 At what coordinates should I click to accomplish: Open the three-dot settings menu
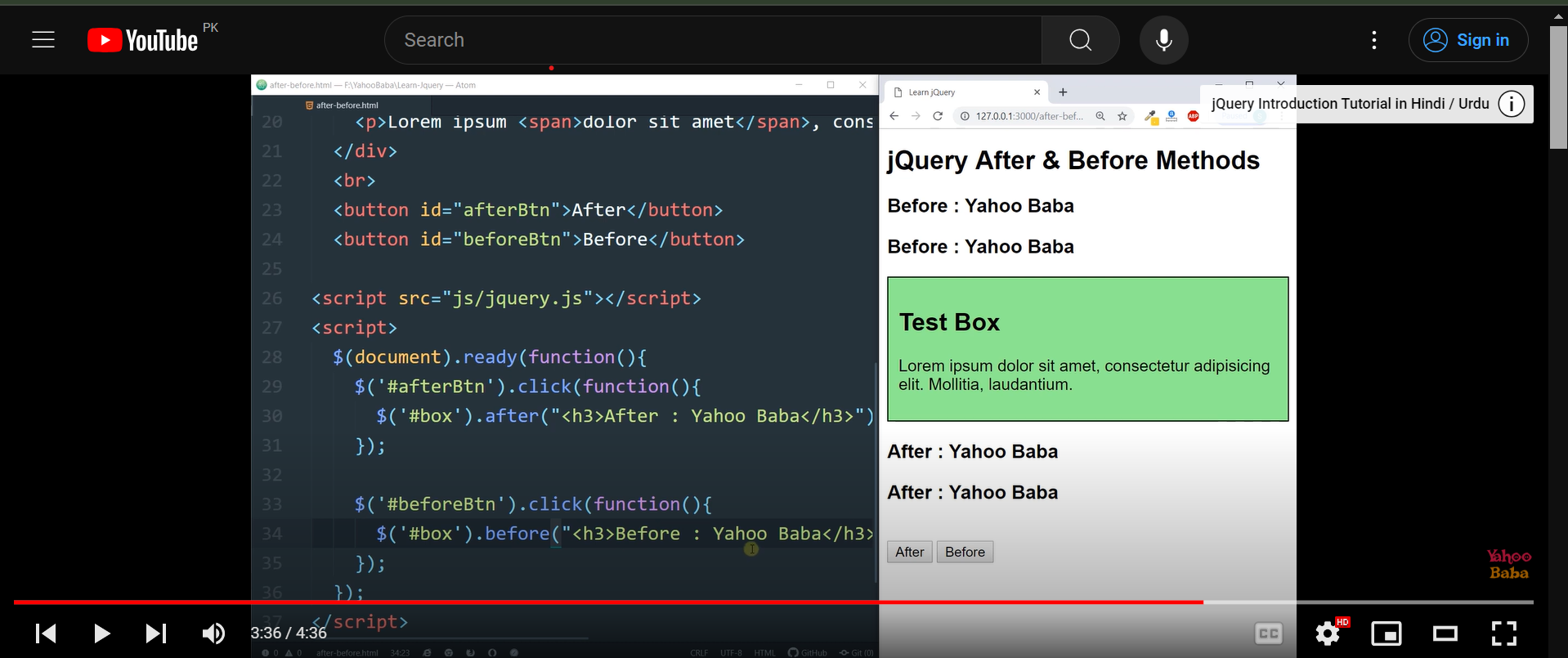pyautogui.click(x=1373, y=40)
